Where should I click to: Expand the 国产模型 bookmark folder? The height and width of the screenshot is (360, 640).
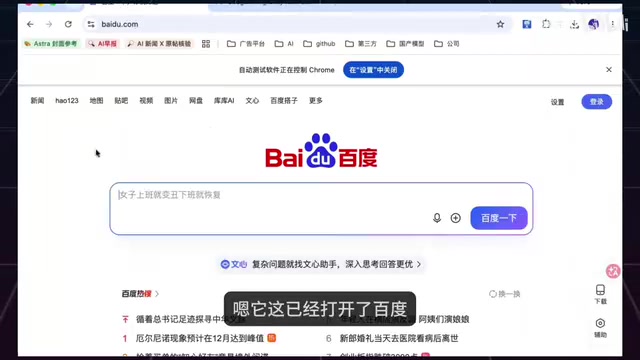click(x=405, y=44)
